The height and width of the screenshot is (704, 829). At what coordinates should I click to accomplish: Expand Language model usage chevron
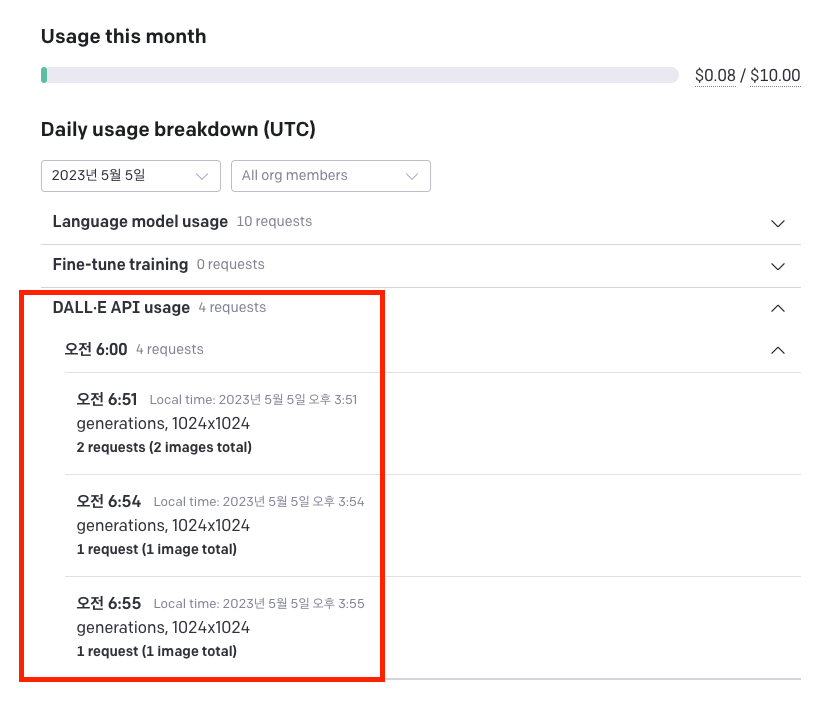click(x=778, y=223)
